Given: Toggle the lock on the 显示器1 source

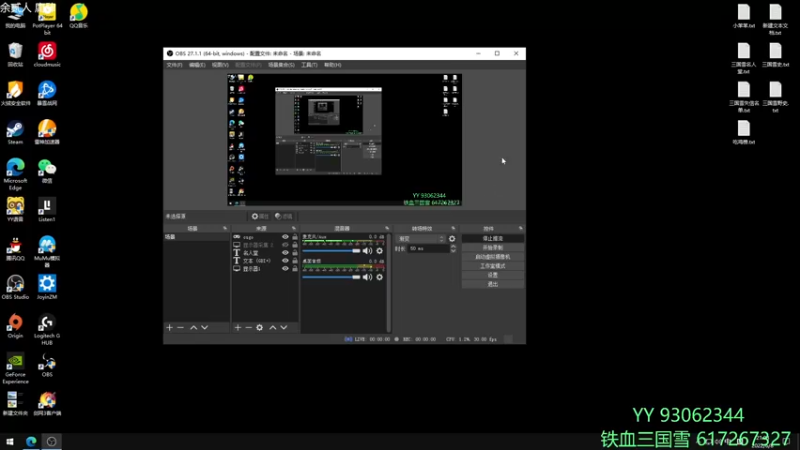Looking at the screenshot, I should click(295, 268).
